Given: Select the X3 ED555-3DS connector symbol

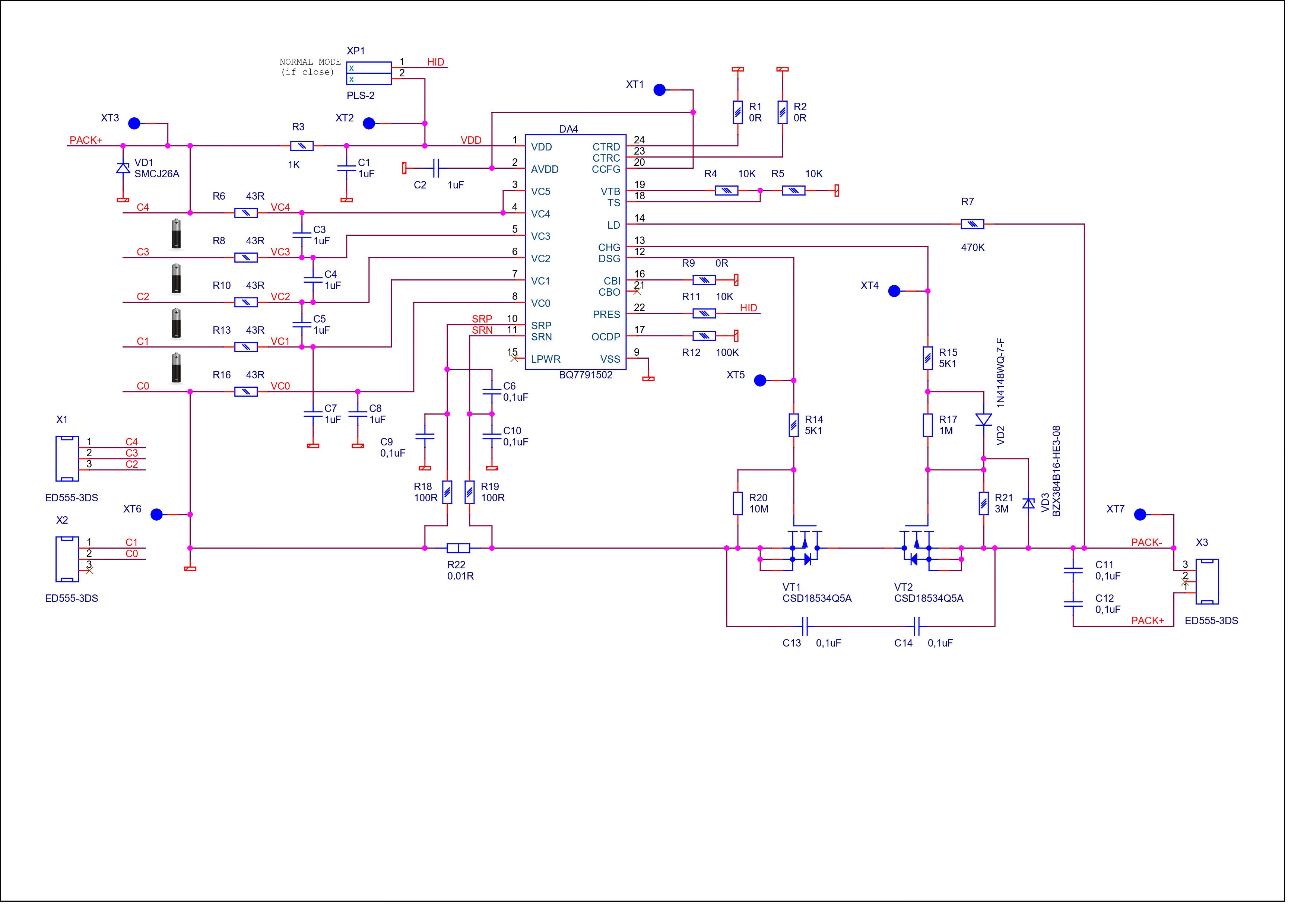Looking at the screenshot, I should point(1207,581).
